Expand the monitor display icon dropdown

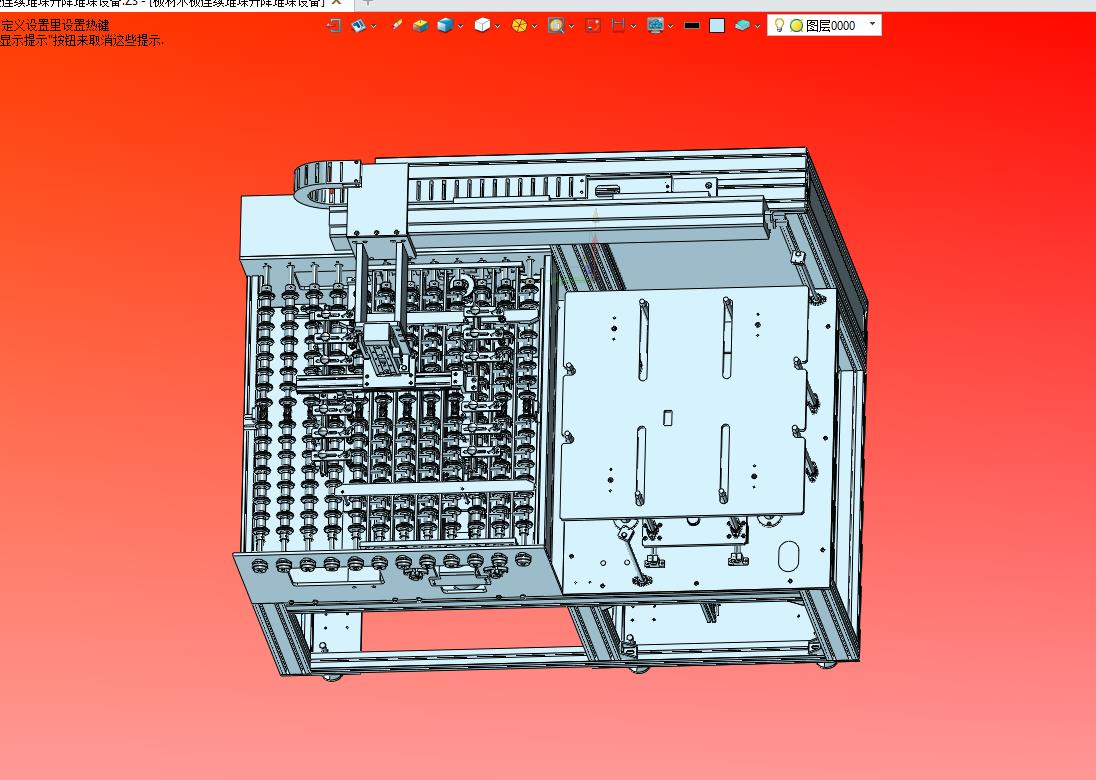671,26
